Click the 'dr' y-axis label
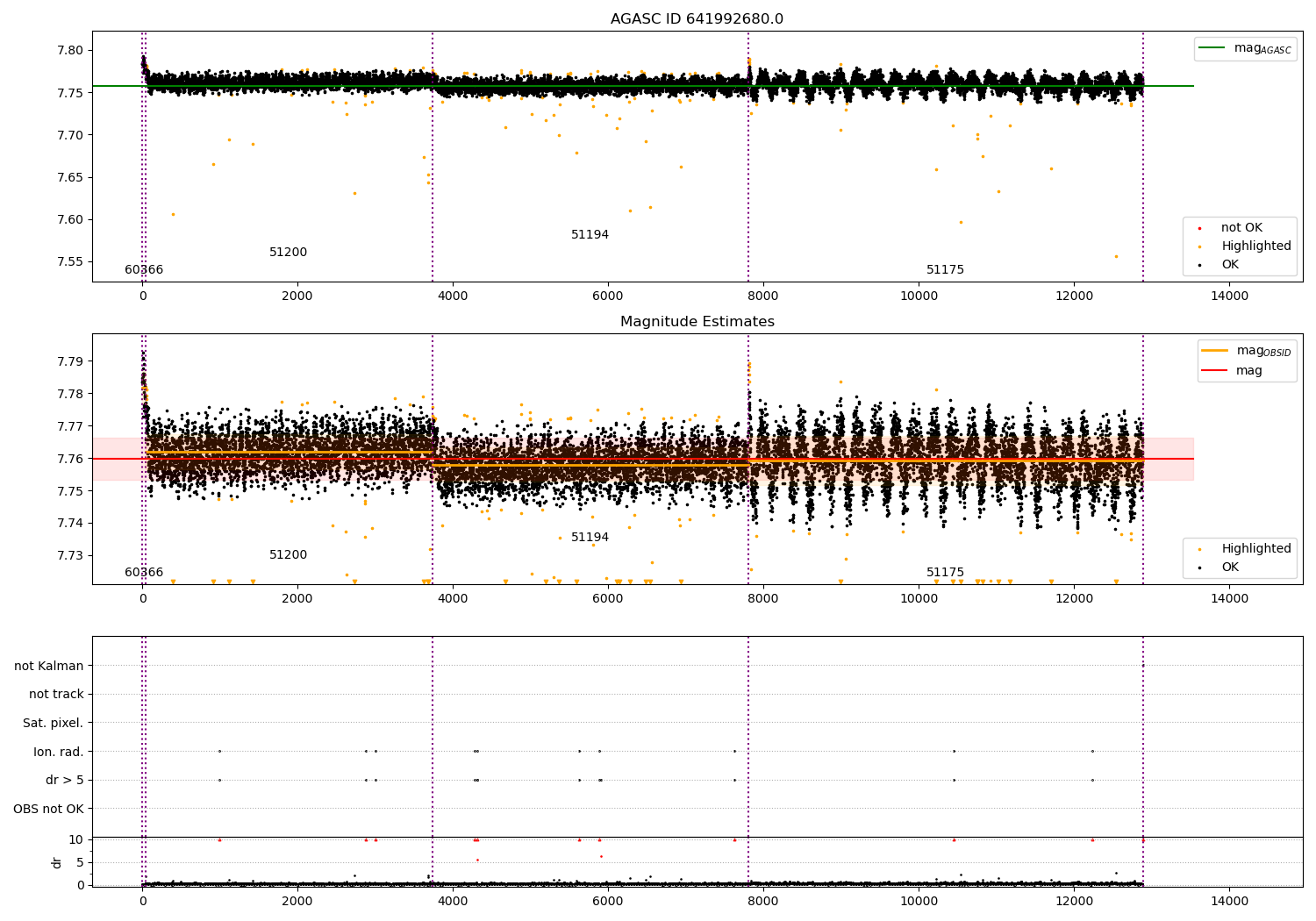The image size is (1316, 921). coord(57,862)
